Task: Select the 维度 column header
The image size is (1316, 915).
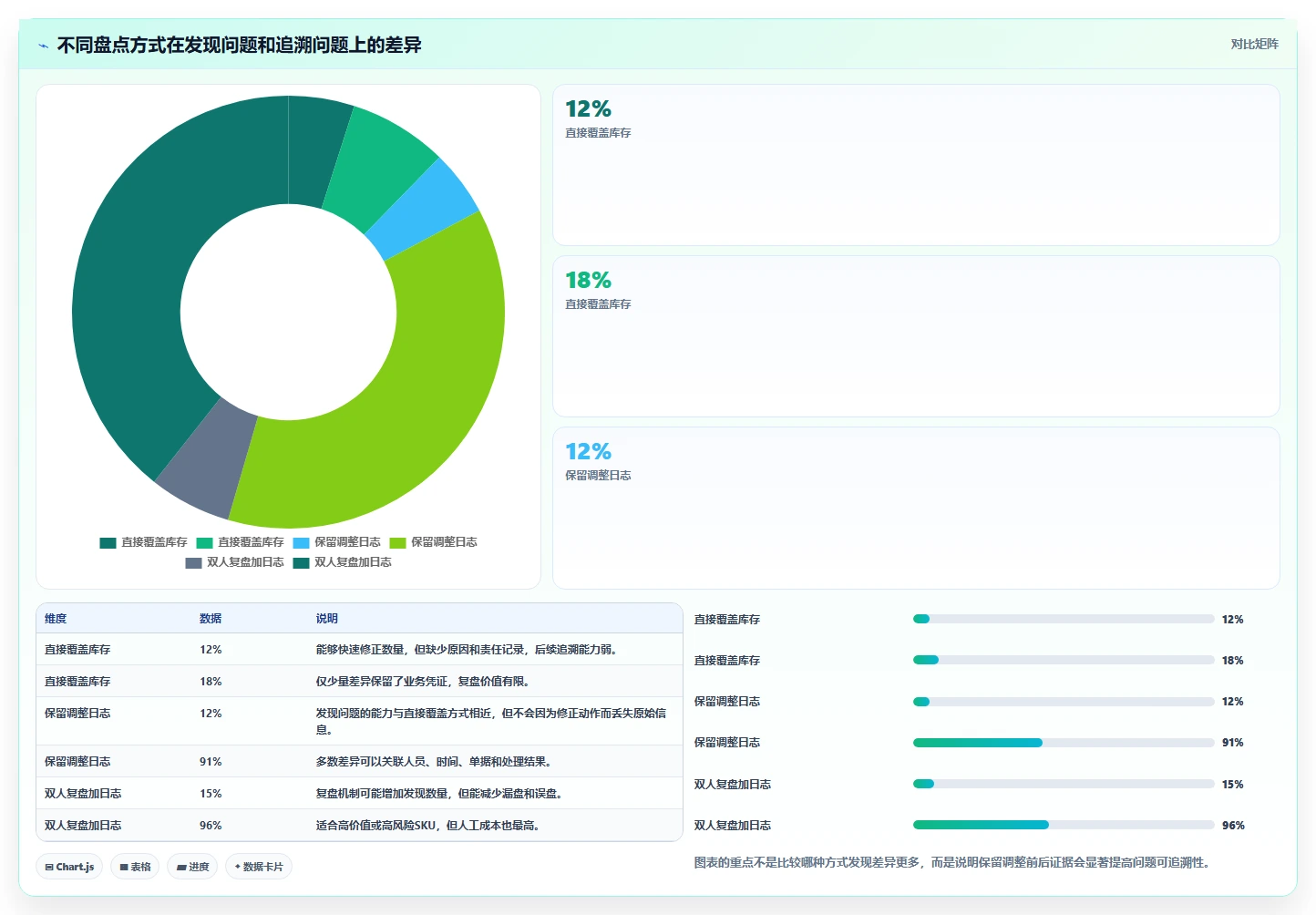Action: coord(56,618)
